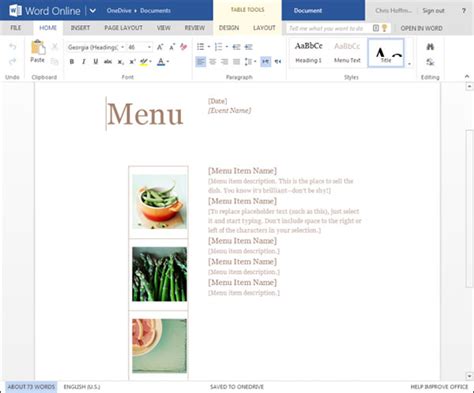The width and height of the screenshot is (474, 393).
Task: Click the Find binoculars icon
Action: [430, 47]
